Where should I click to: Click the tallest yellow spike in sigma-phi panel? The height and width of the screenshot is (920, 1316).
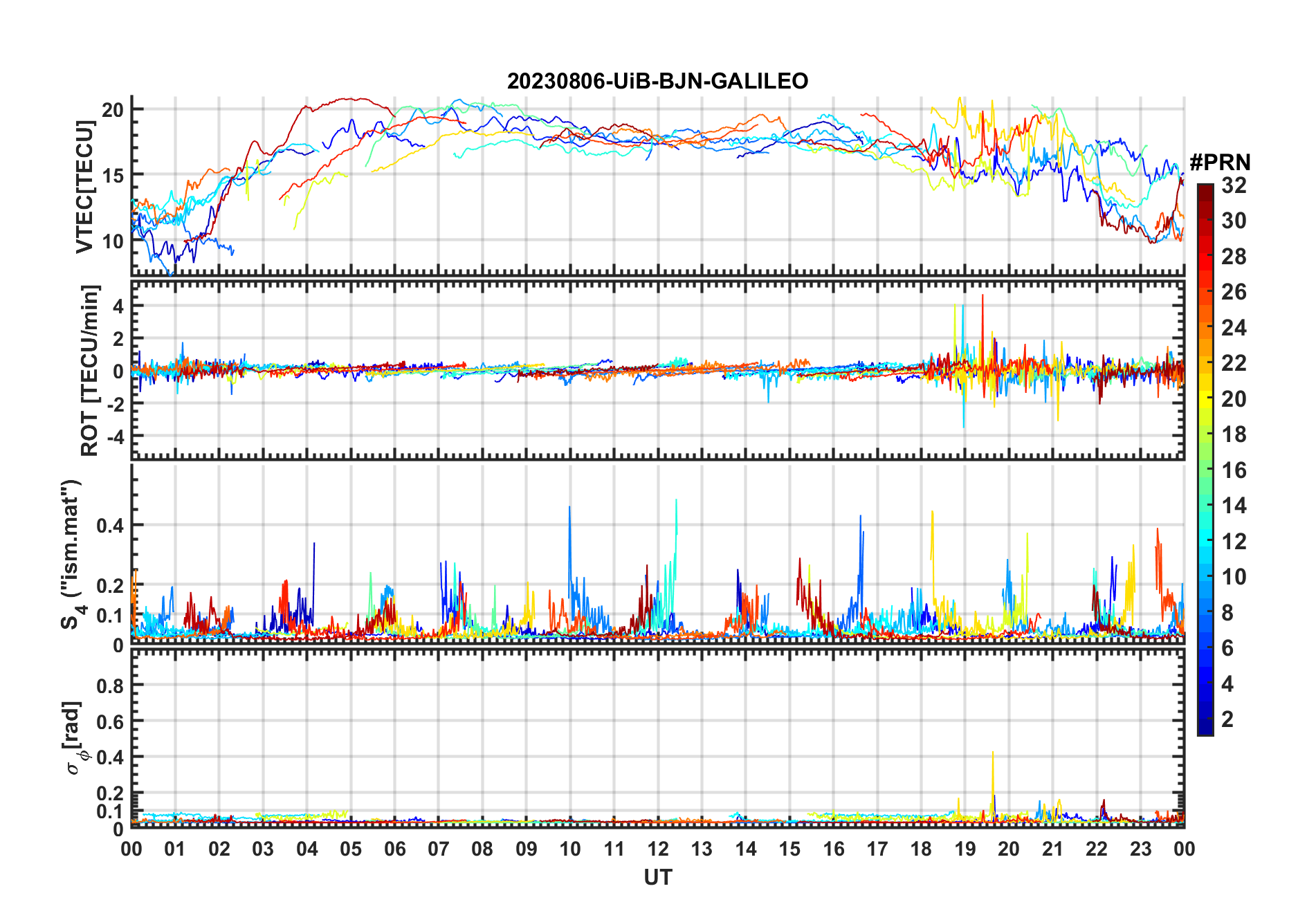(x=993, y=754)
